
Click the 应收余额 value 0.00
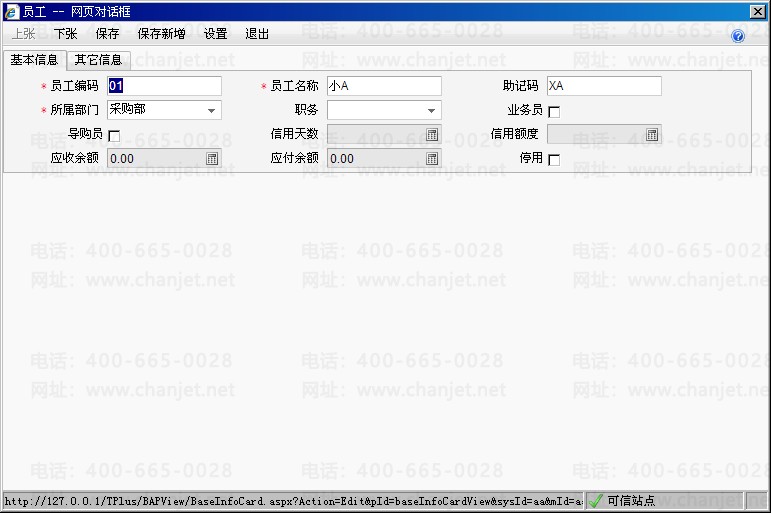pyautogui.click(x=122, y=159)
